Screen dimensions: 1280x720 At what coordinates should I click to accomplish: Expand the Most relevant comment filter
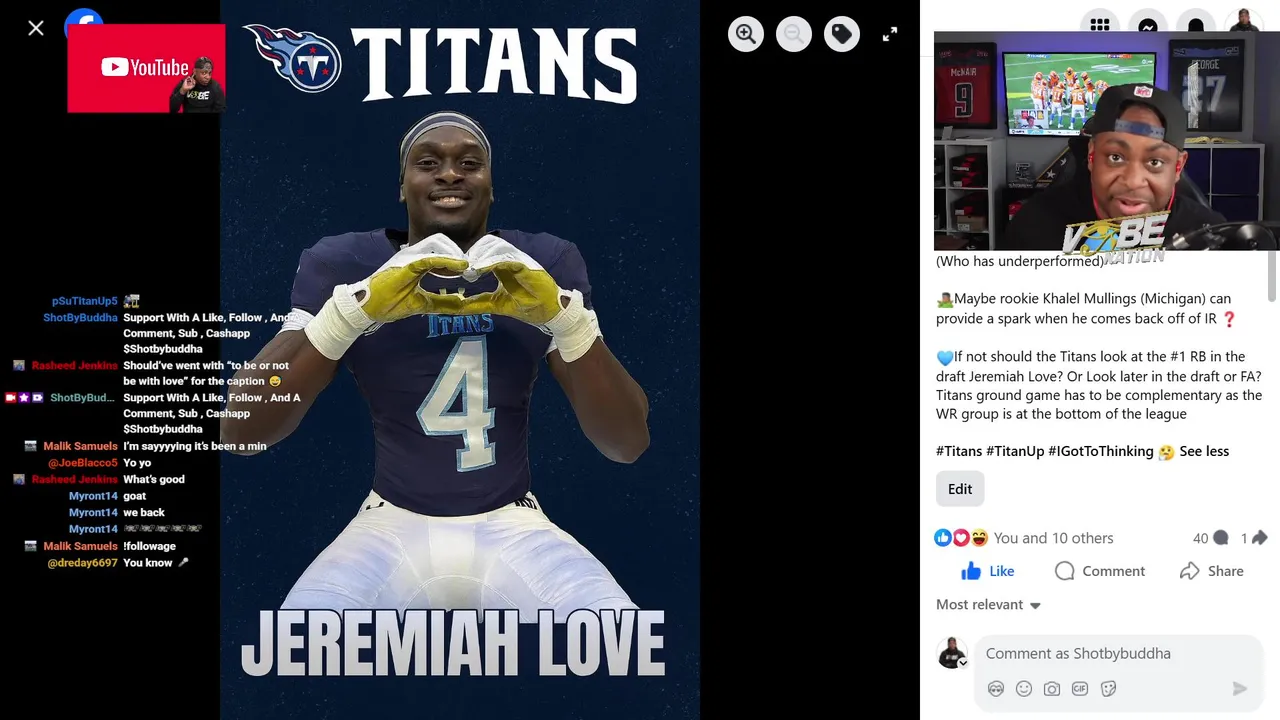[x=989, y=605]
